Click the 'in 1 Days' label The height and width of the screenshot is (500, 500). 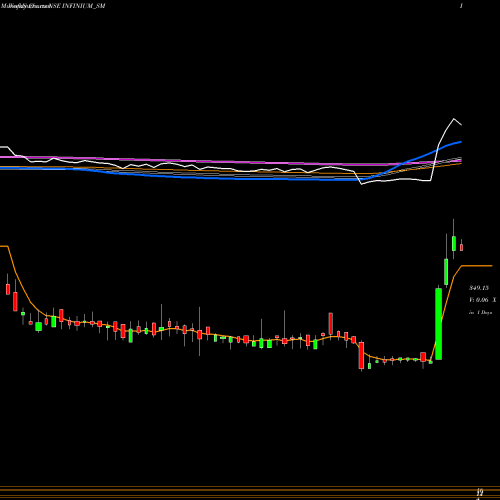pyautogui.click(x=481, y=313)
